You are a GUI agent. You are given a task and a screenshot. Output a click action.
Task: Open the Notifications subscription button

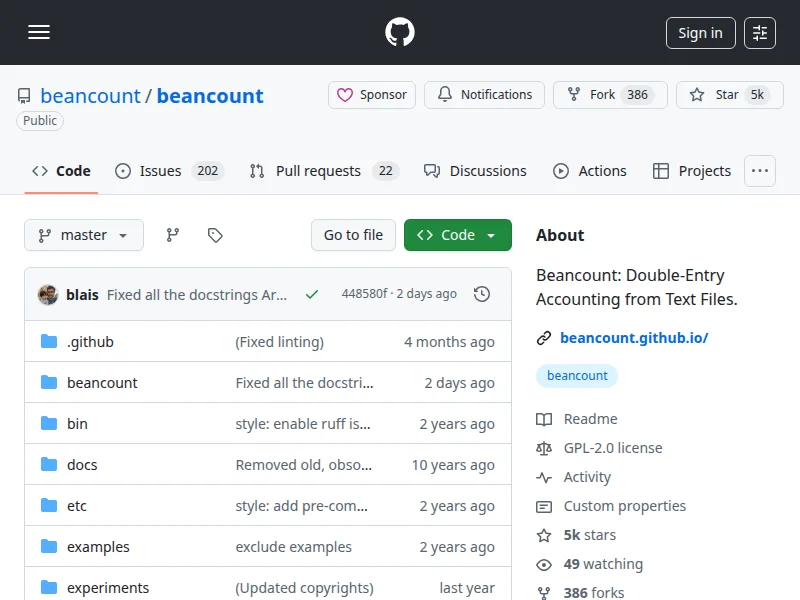tap(484, 95)
